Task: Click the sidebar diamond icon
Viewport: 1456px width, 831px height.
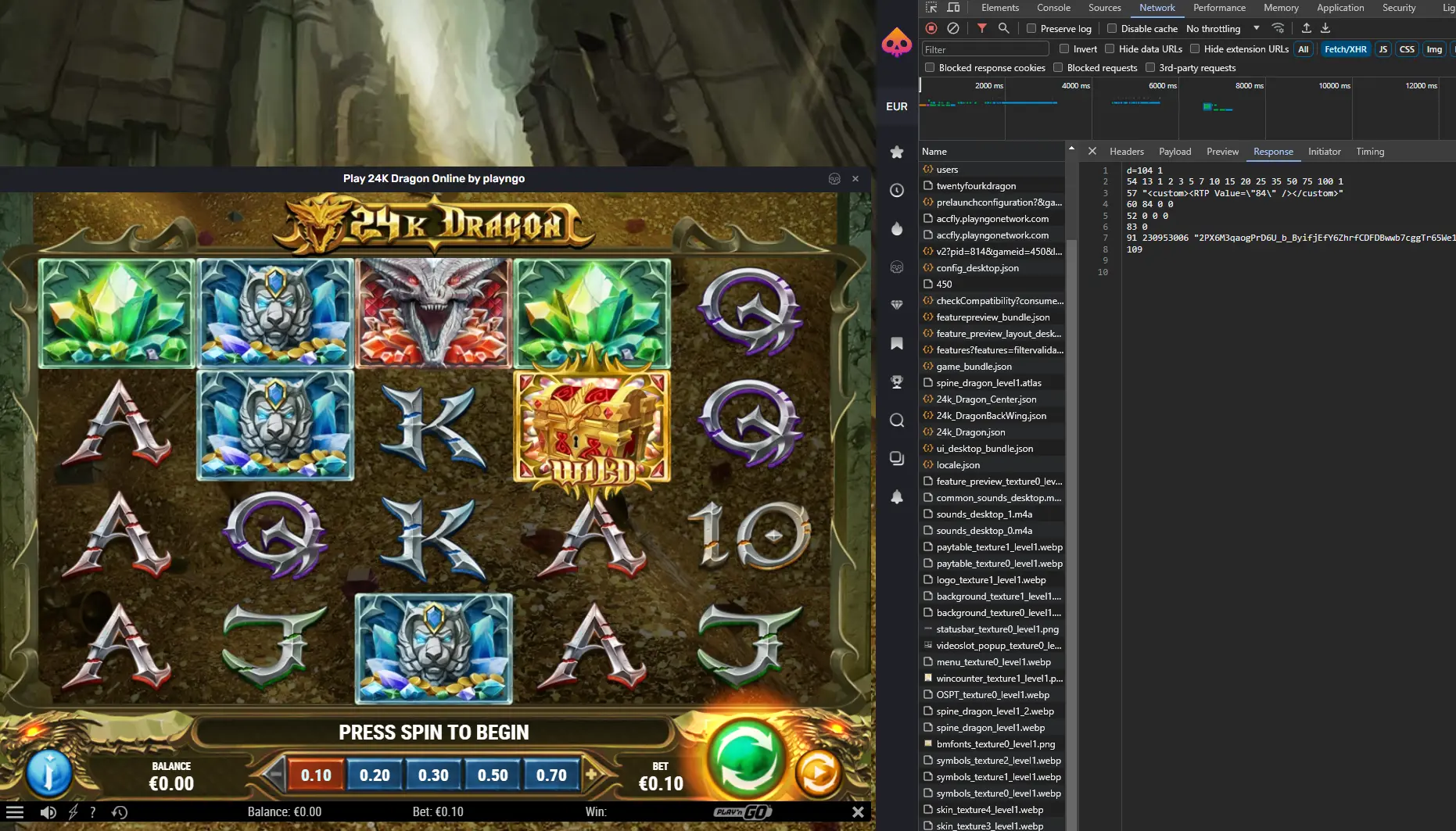Action: (x=897, y=305)
